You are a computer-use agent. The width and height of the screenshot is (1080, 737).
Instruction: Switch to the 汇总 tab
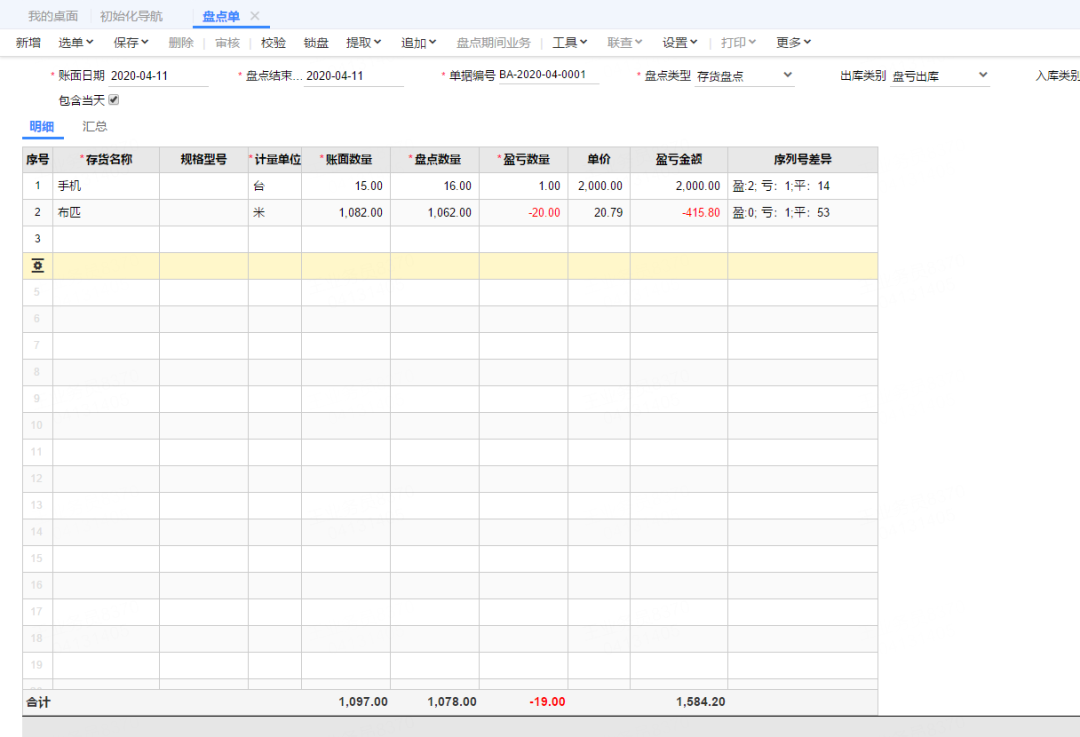(95, 126)
